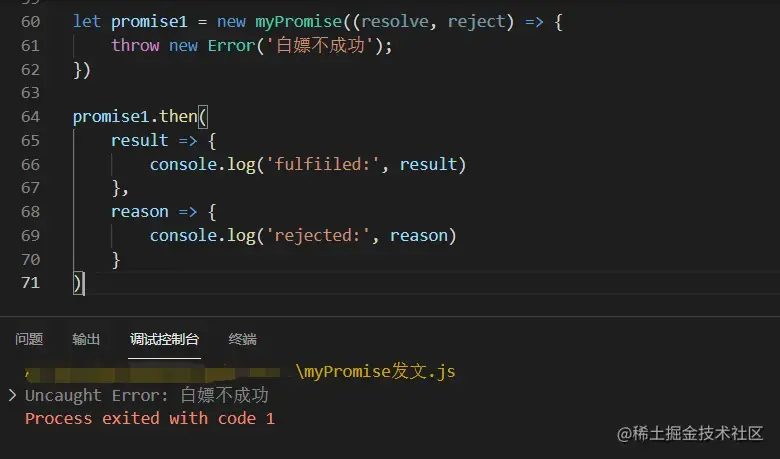Click 'promise1' variable declaration on line 60
780x459 pixels.
(x=149, y=22)
